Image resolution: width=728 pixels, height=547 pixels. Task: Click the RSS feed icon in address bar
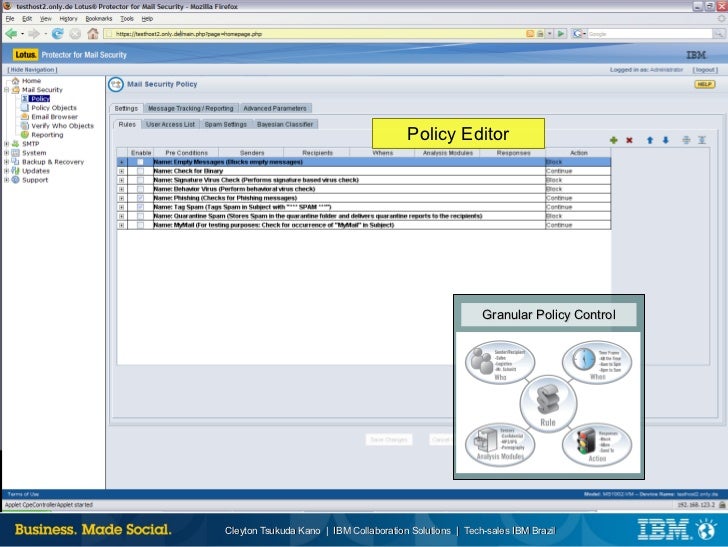[x=530, y=33]
